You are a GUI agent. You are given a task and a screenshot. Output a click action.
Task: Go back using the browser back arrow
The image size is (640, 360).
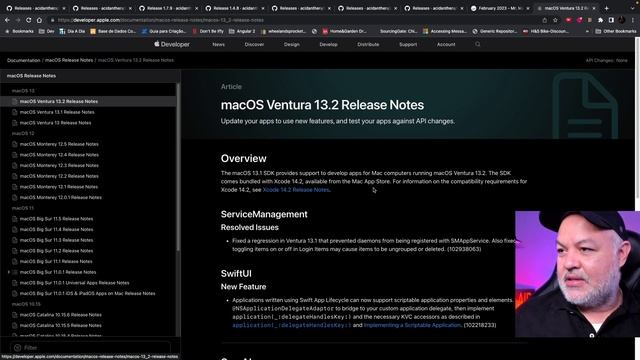coord(7,20)
